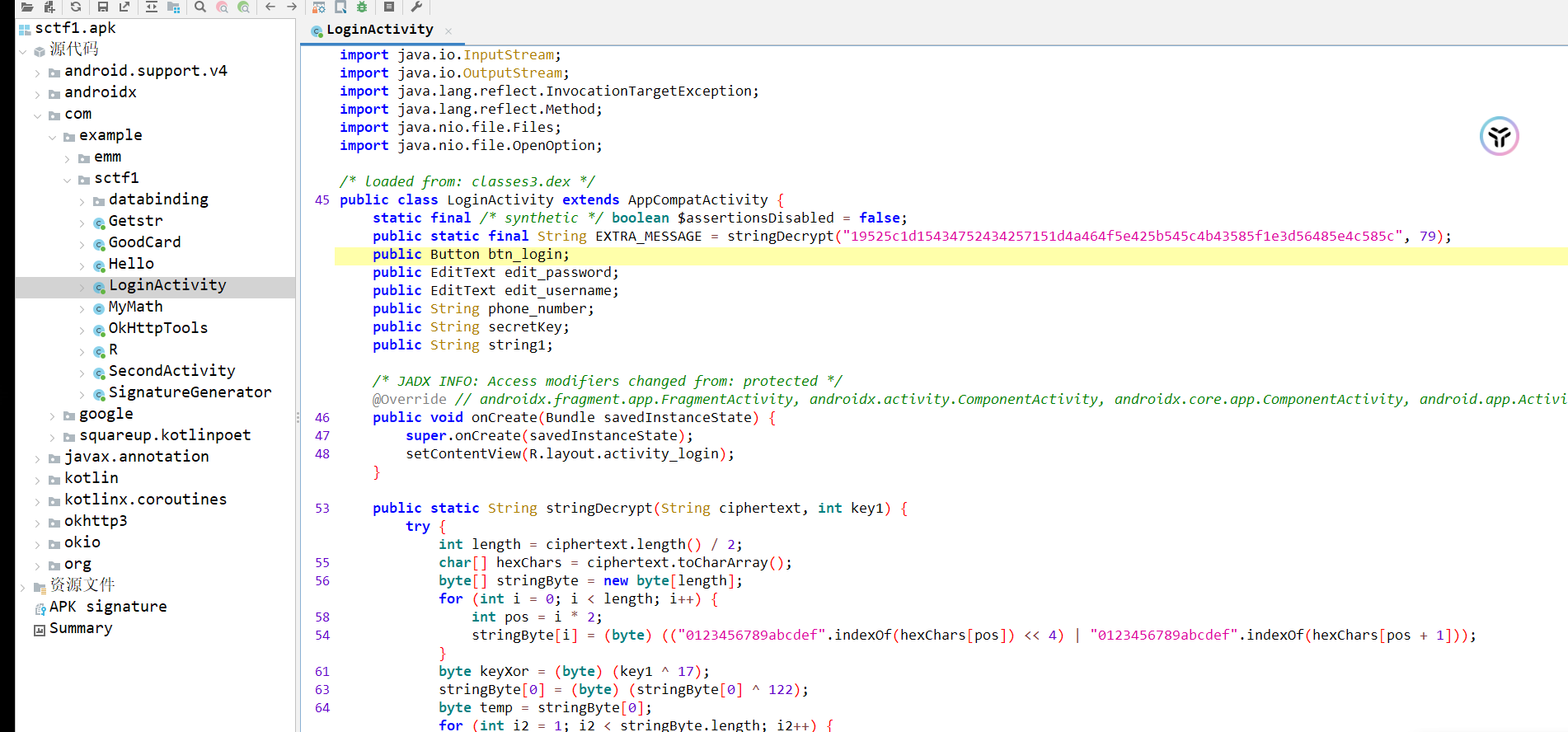The image size is (1568, 732).
Task: Switch to the LoginActivity editor tab
Action: (x=379, y=30)
